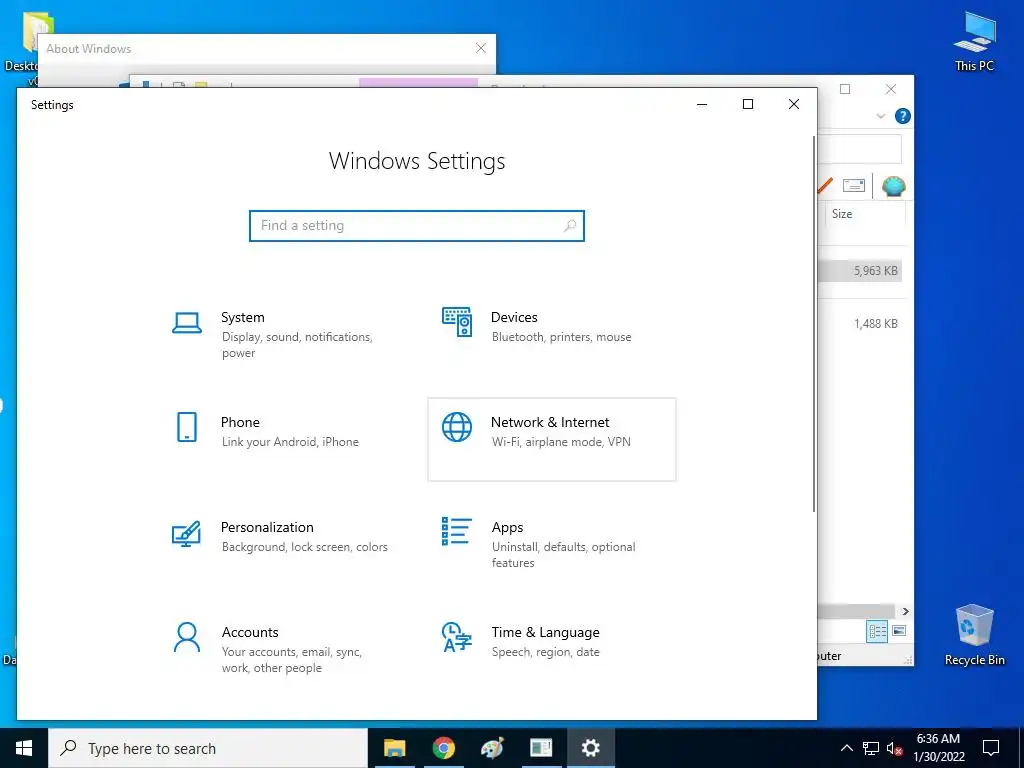Image resolution: width=1024 pixels, height=768 pixels.
Task: Open the network status tray icon
Action: pyautogui.click(x=871, y=748)
